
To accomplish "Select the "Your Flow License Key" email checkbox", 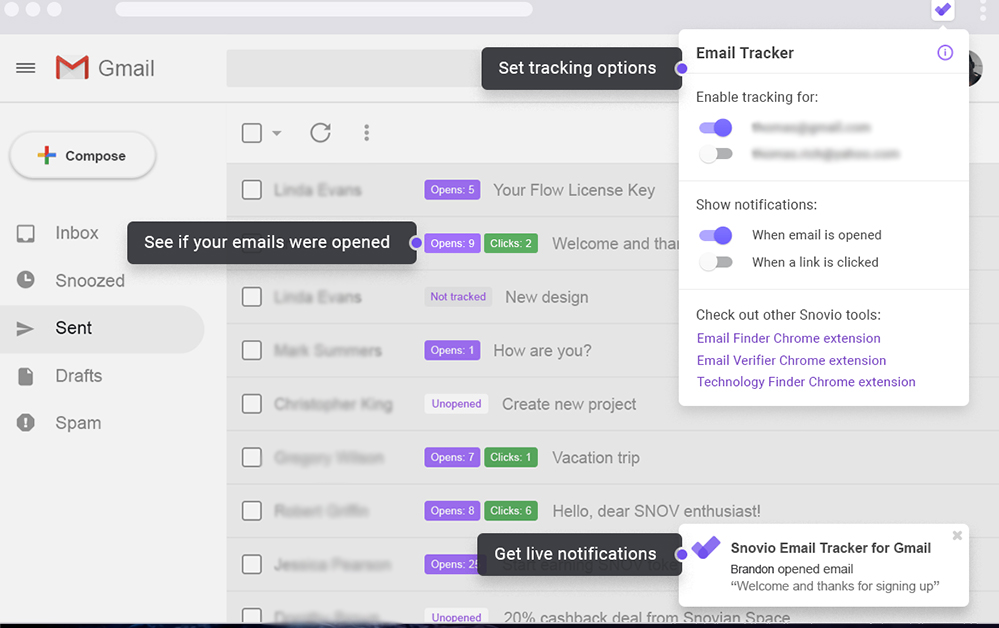I will pyautogui.click(x=252, y=190).
